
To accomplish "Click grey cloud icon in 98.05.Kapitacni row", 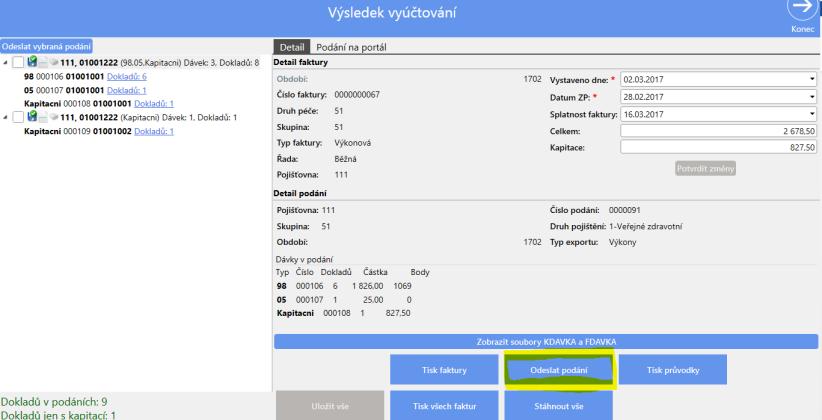I will click(x=53, y=63).
